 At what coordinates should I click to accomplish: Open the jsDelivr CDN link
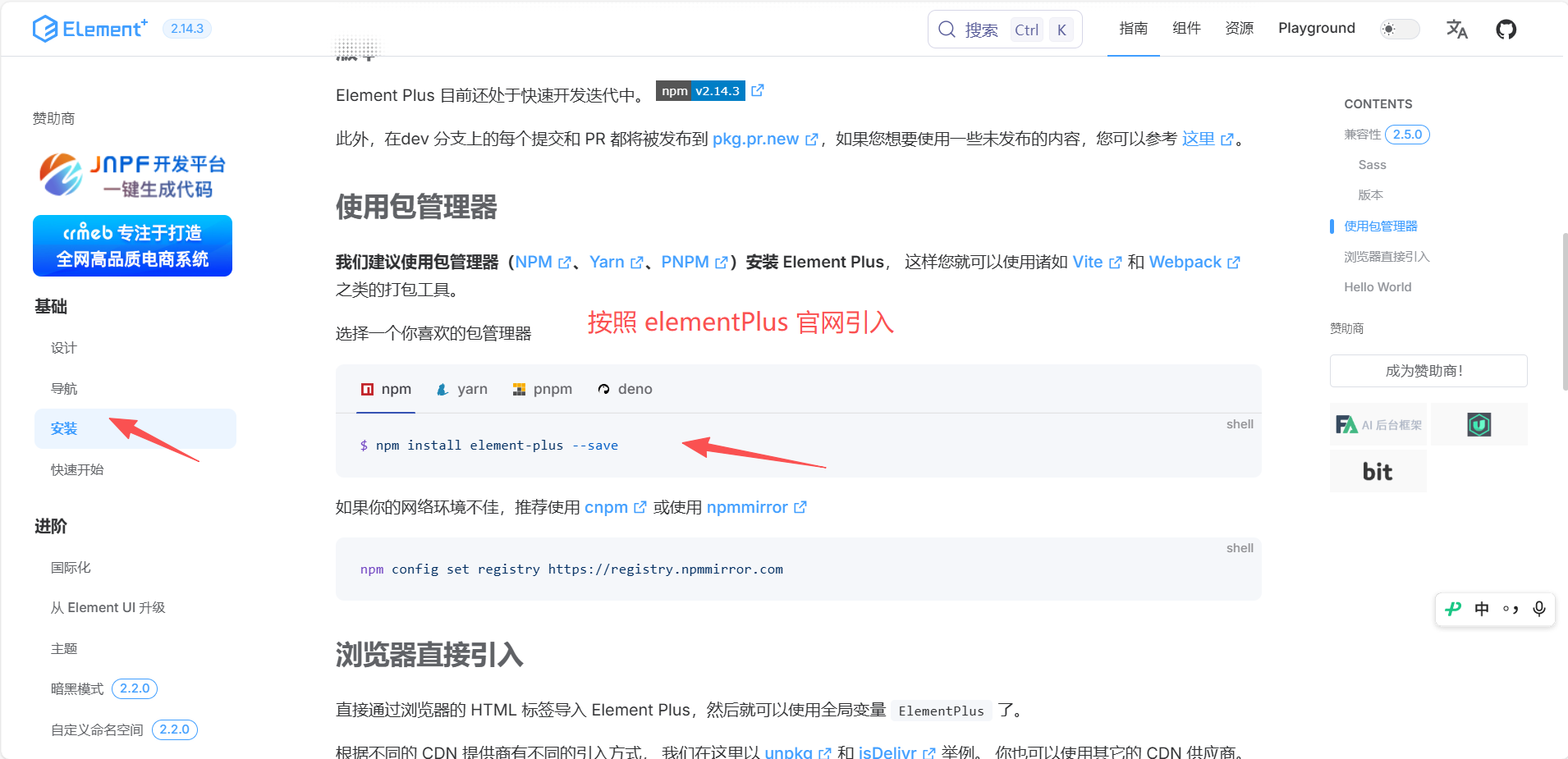coord(896,752)
